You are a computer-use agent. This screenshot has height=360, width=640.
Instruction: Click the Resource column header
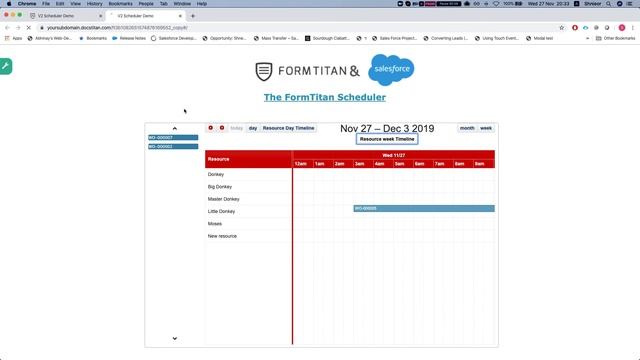pyautogui.click(x=248, y=159)
